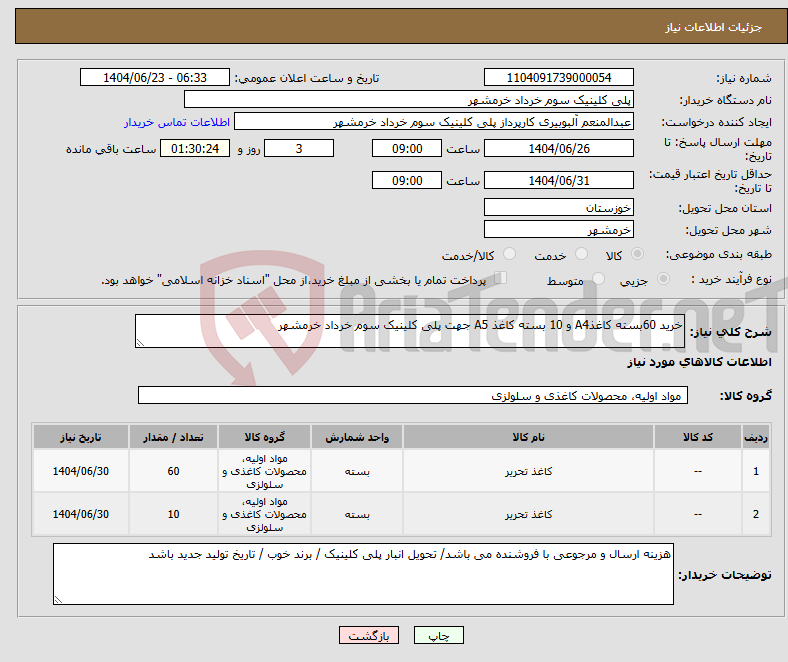Screen dimensions: 788x662
Task: Click the کد کالا column header
Action: [698, 437]
